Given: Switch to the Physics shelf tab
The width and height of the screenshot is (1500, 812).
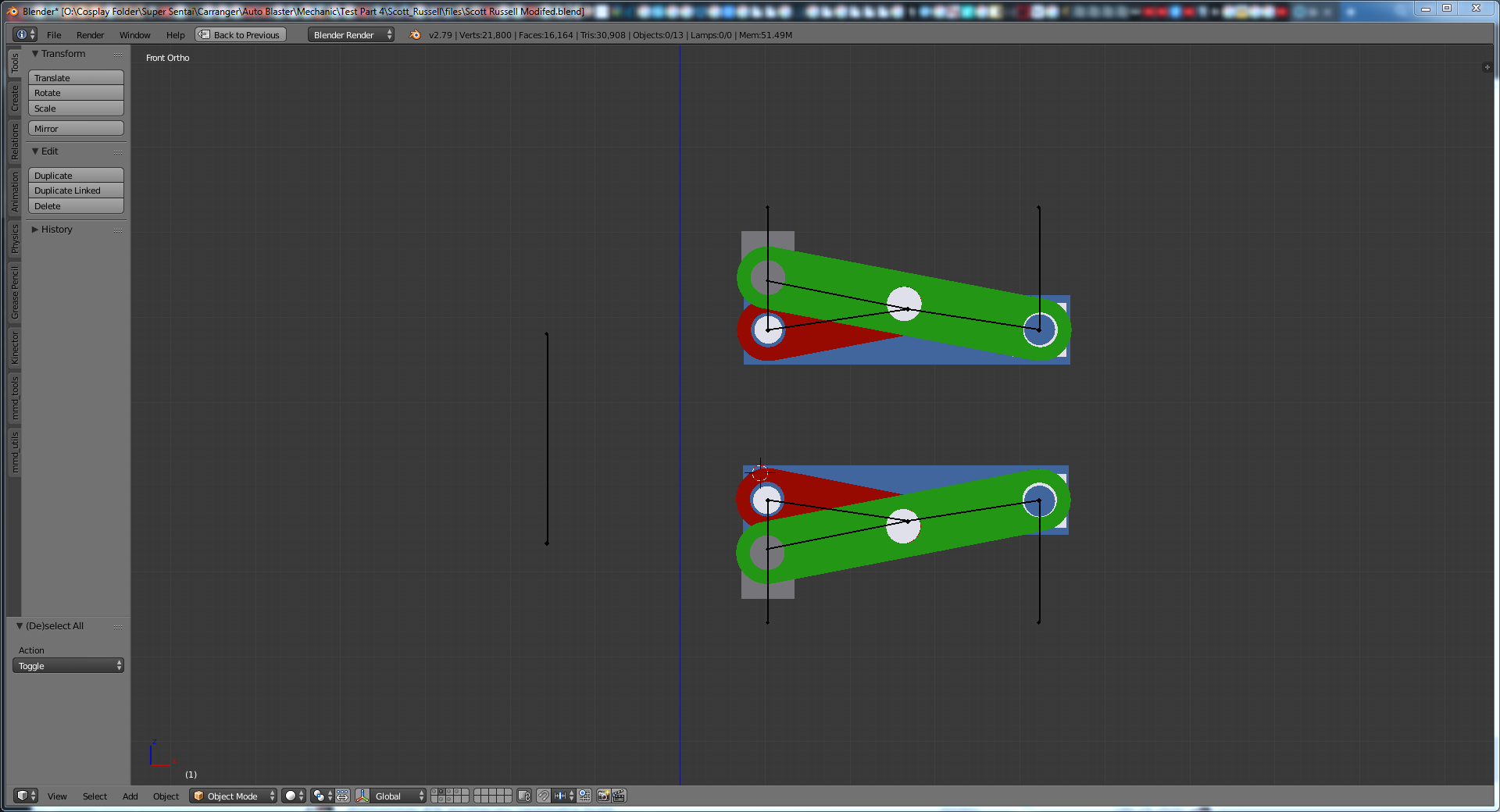Looking at the screenshot, I should (14, 239).
